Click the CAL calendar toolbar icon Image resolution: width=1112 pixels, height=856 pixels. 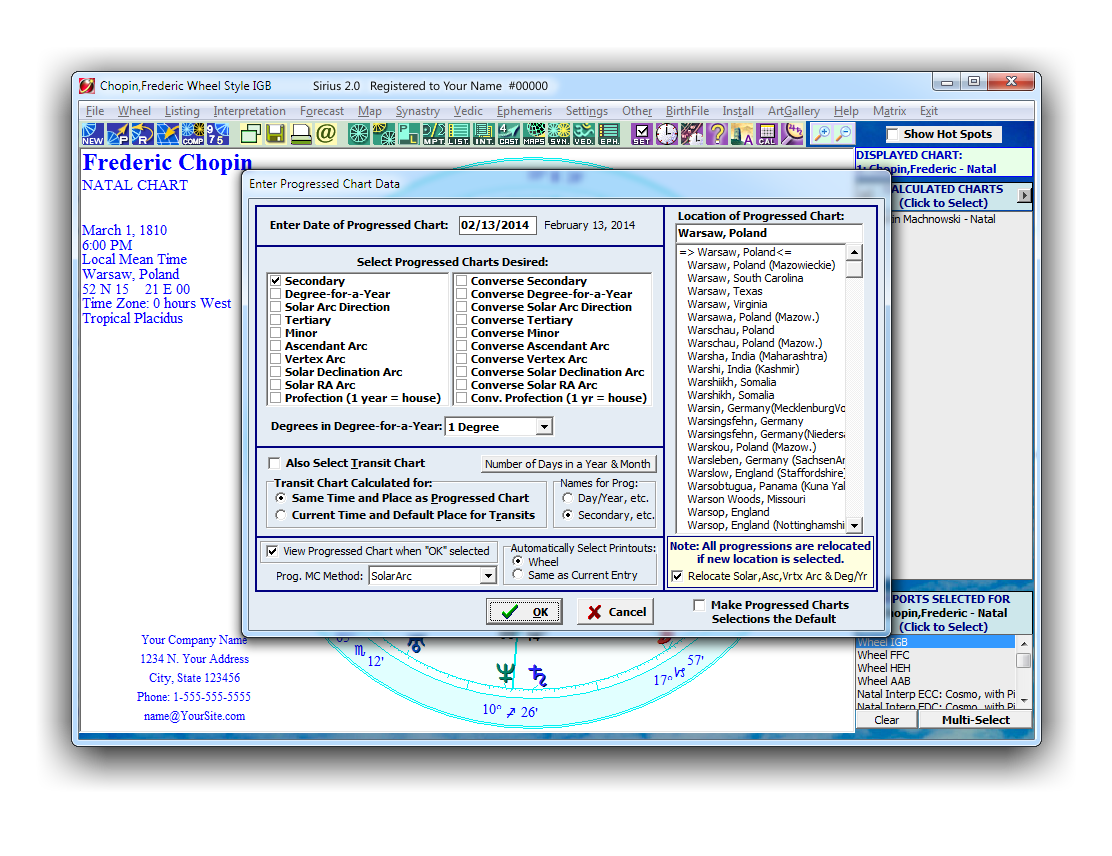coord(767,133)
